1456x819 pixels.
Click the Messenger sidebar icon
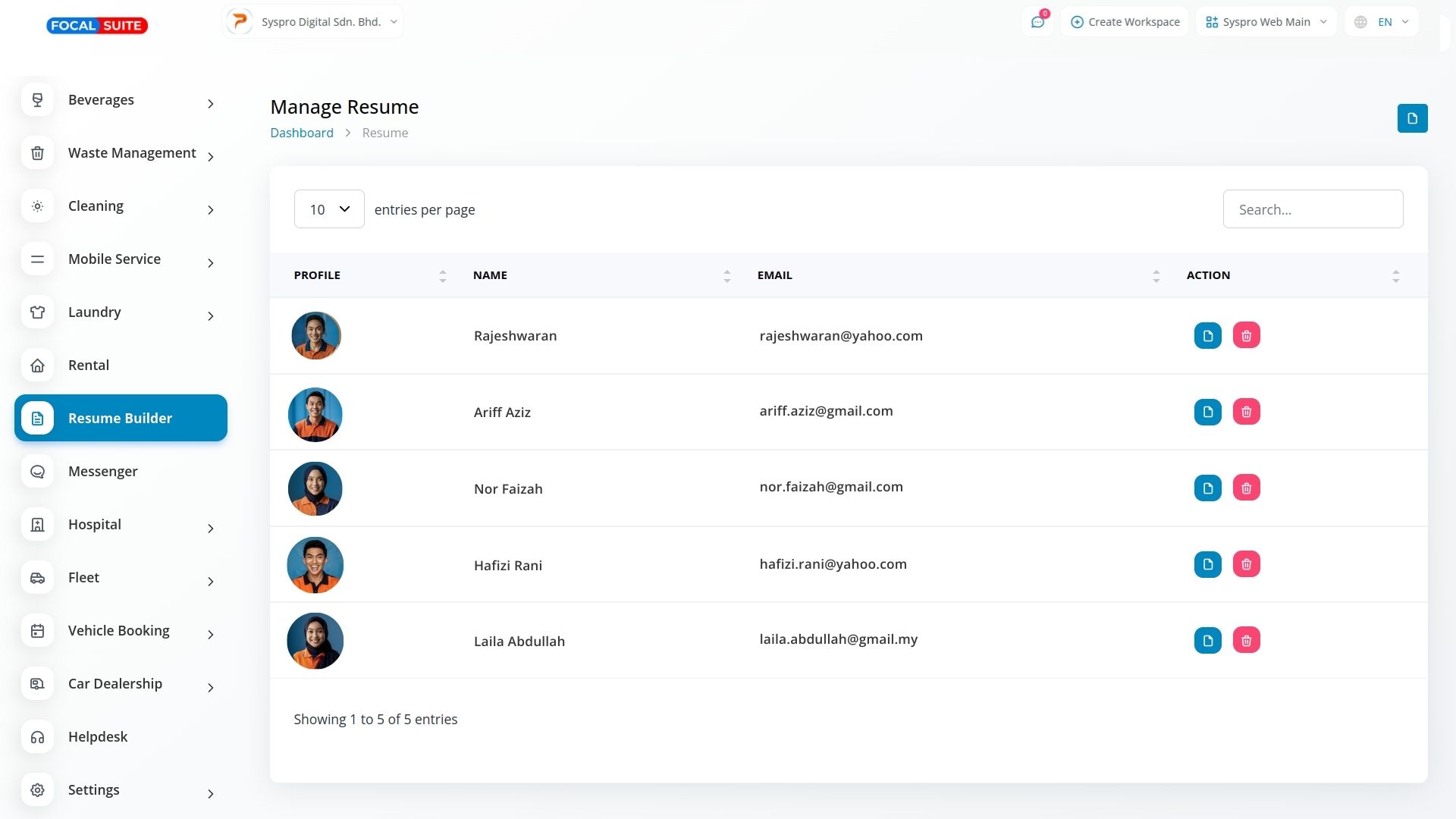coord(37,472)
